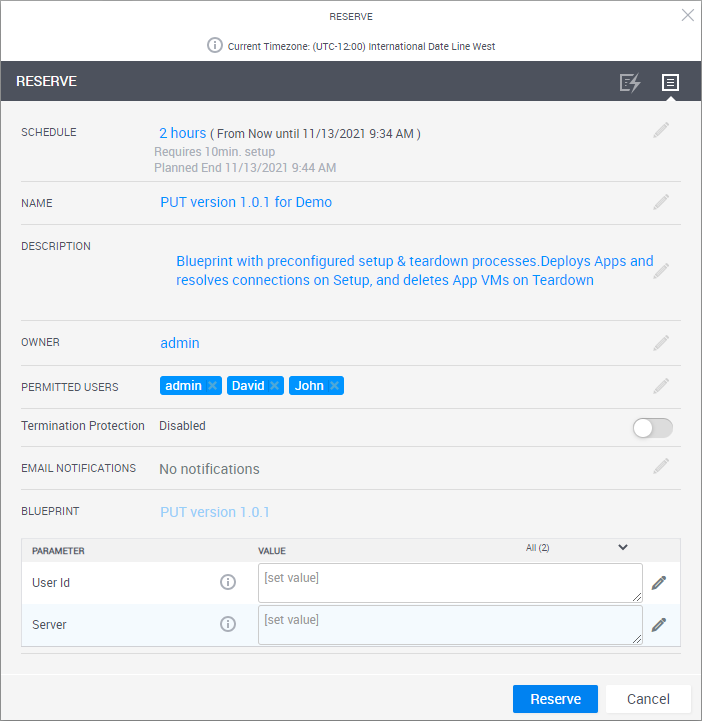Cancel the reservation dialog
The height and width of the screenshot is (721, 702).
point(648,699)
